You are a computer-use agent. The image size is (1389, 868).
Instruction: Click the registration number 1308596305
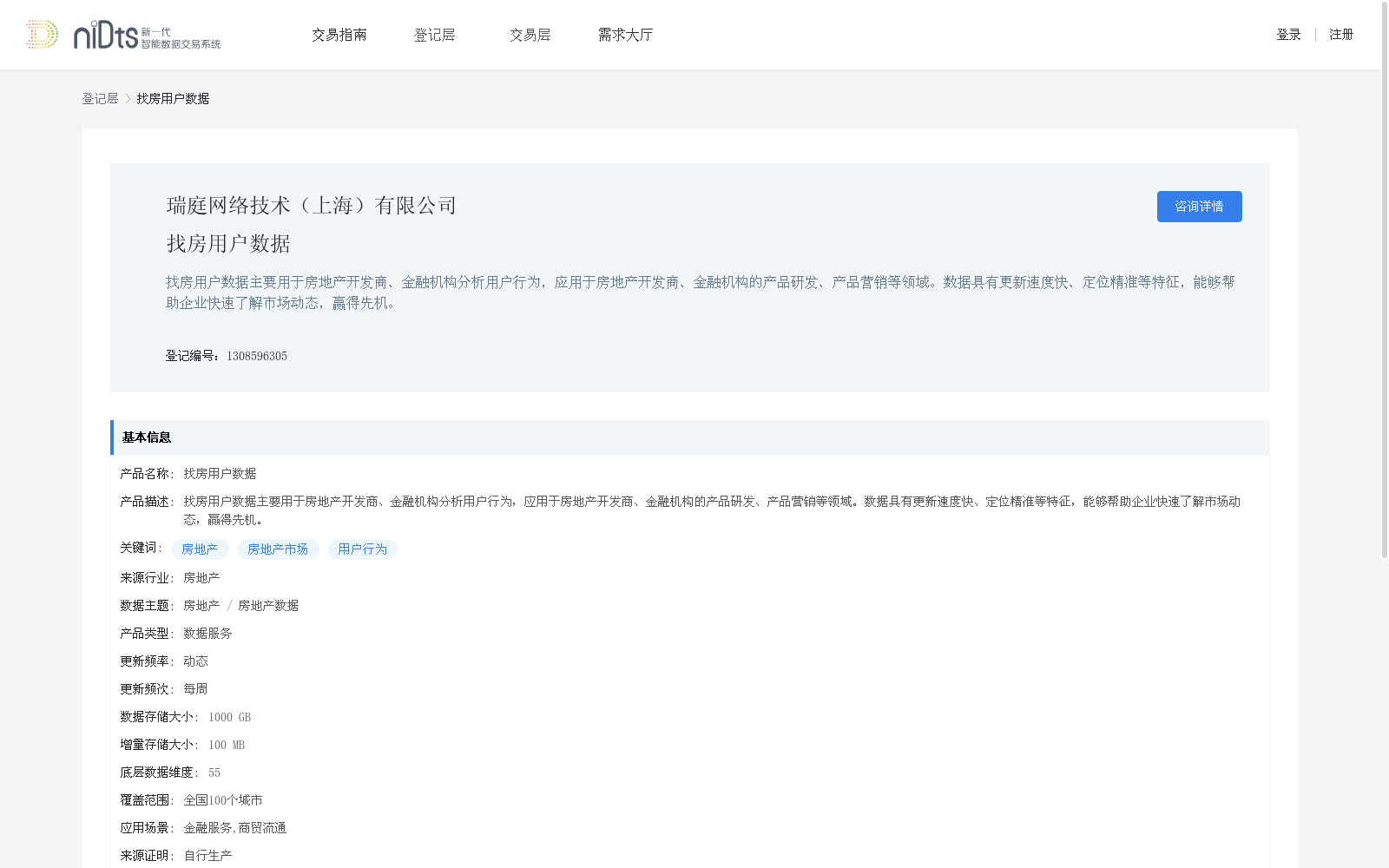pos(255,355)
